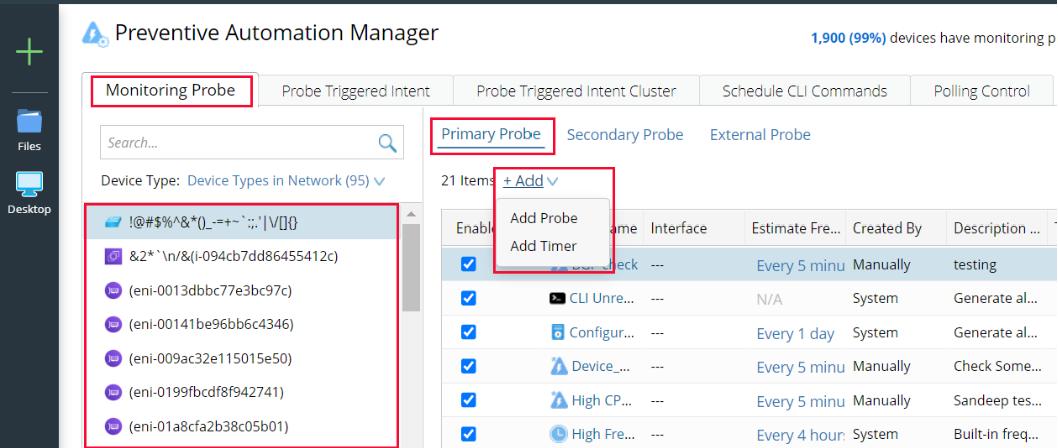Switch to the Secondary Probe tab
1058x448 pixels.
(x=625, y=135)
